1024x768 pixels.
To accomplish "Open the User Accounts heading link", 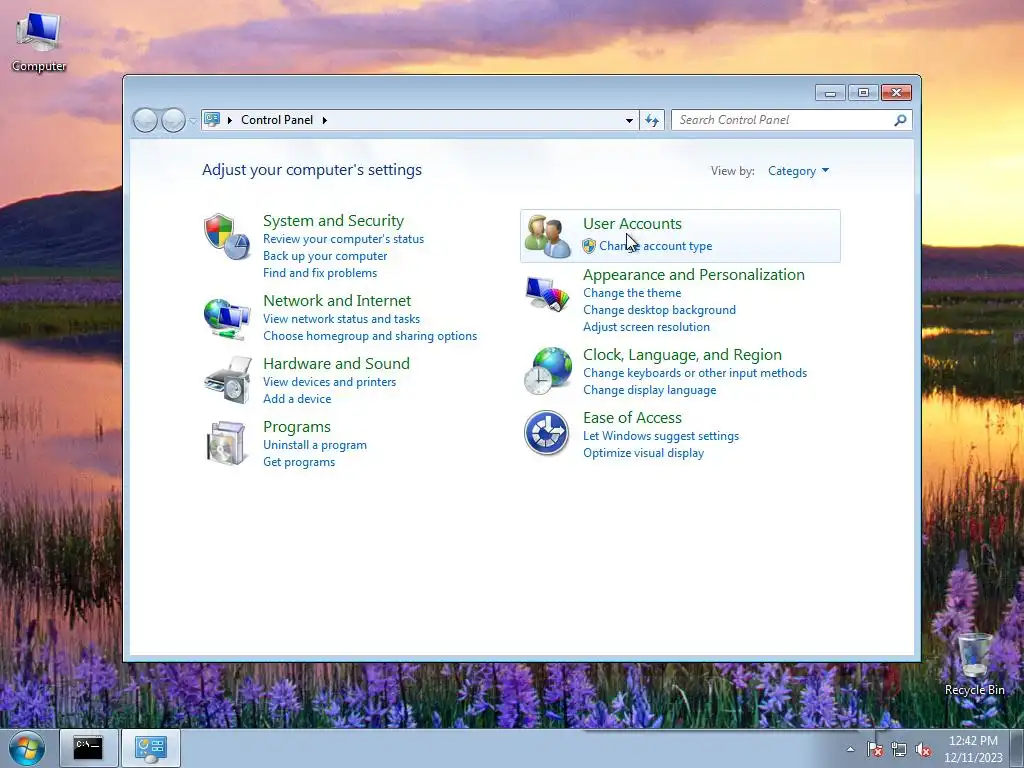I will [632, 223].
